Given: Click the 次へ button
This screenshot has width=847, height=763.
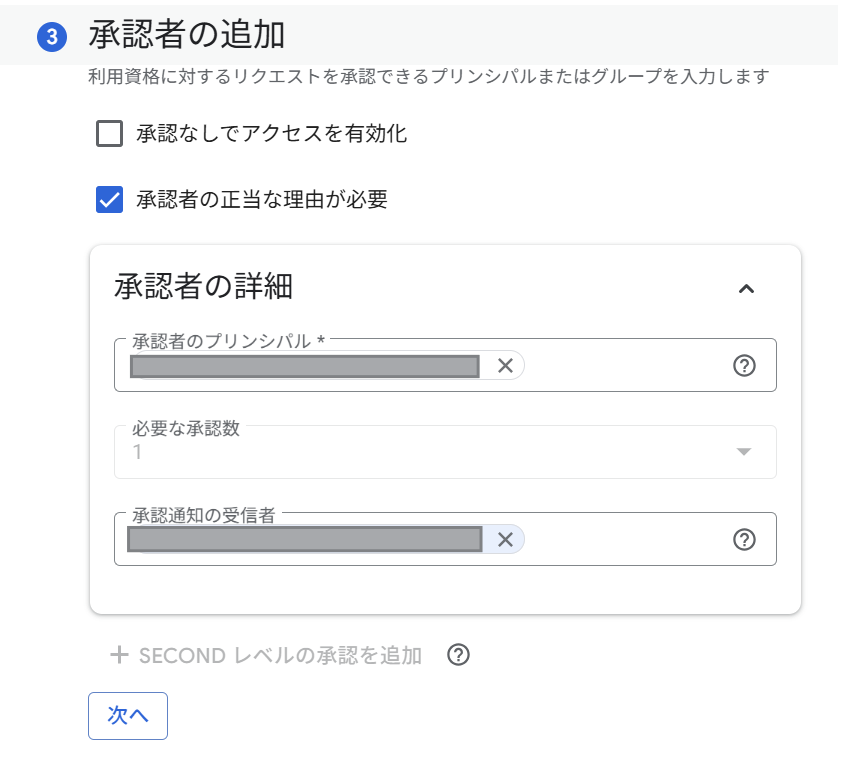Looking at the screenshot, I should (127, 715).
